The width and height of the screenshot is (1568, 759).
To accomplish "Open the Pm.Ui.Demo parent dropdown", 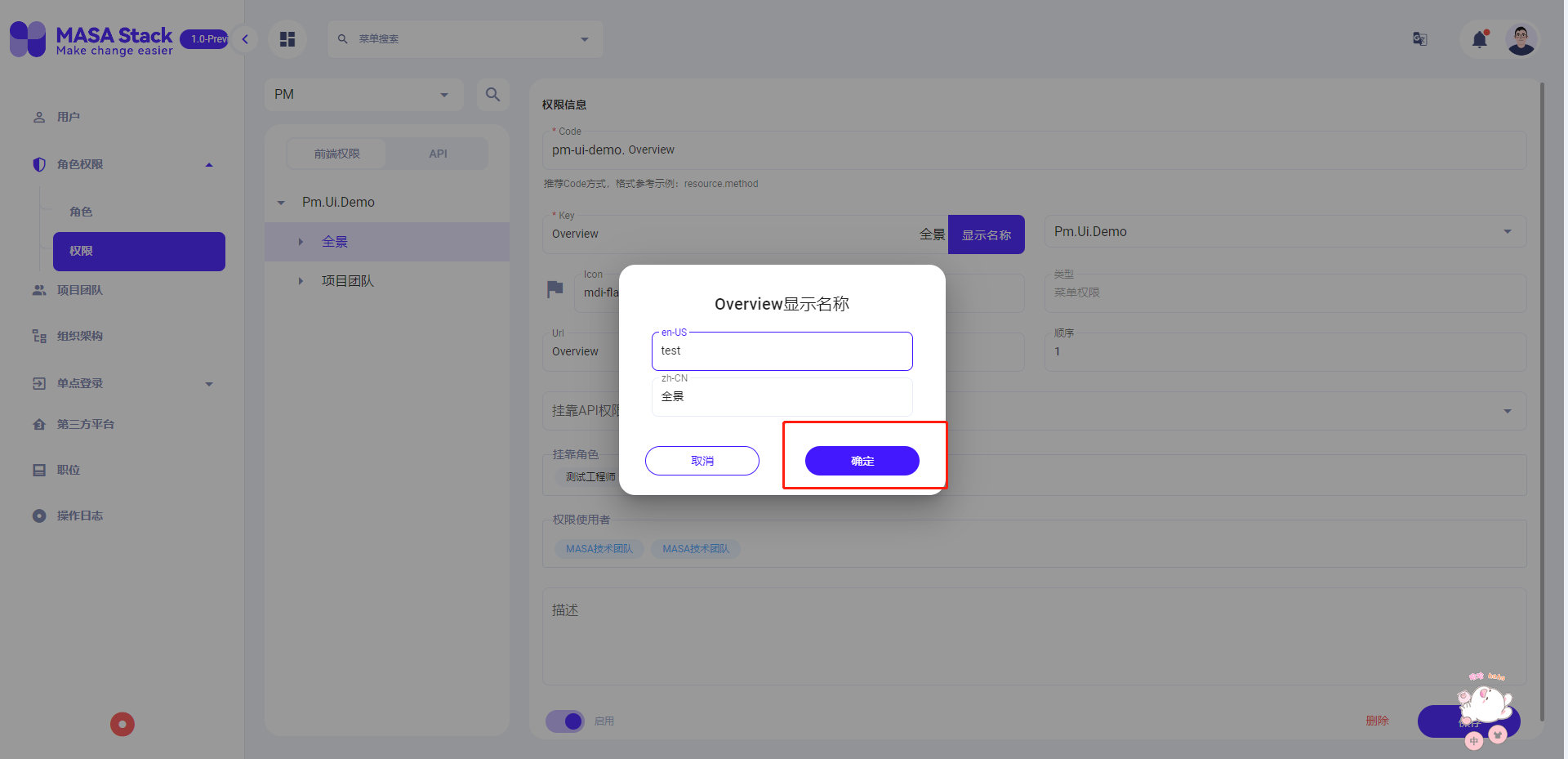I will point(1285,232).
